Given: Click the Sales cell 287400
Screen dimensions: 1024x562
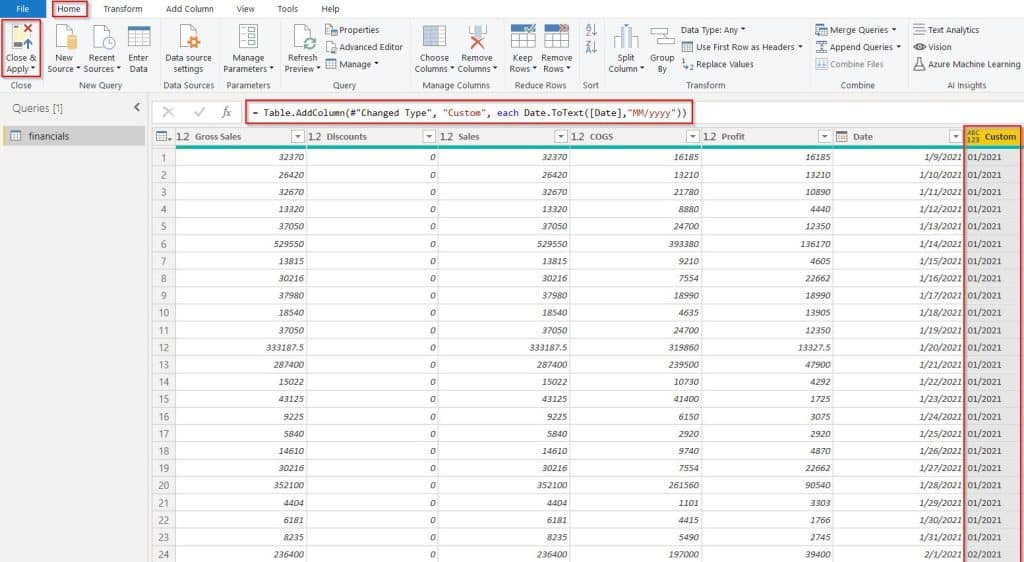Looking at the screenshot, I should [504, 365].
